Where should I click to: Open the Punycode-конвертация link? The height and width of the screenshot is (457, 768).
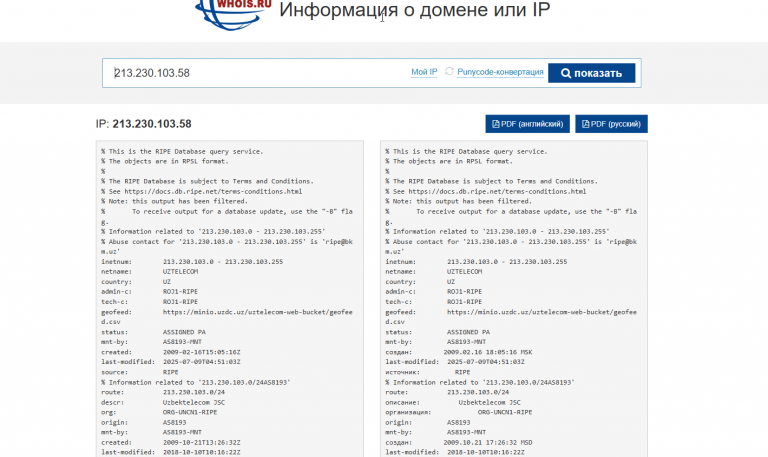click(x=500, y=72)
